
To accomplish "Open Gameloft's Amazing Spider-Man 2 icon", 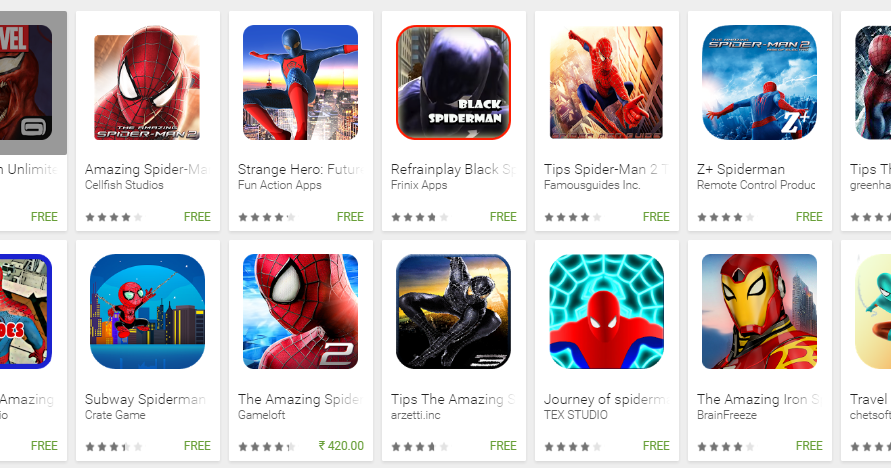I will (x=301, y=311).
